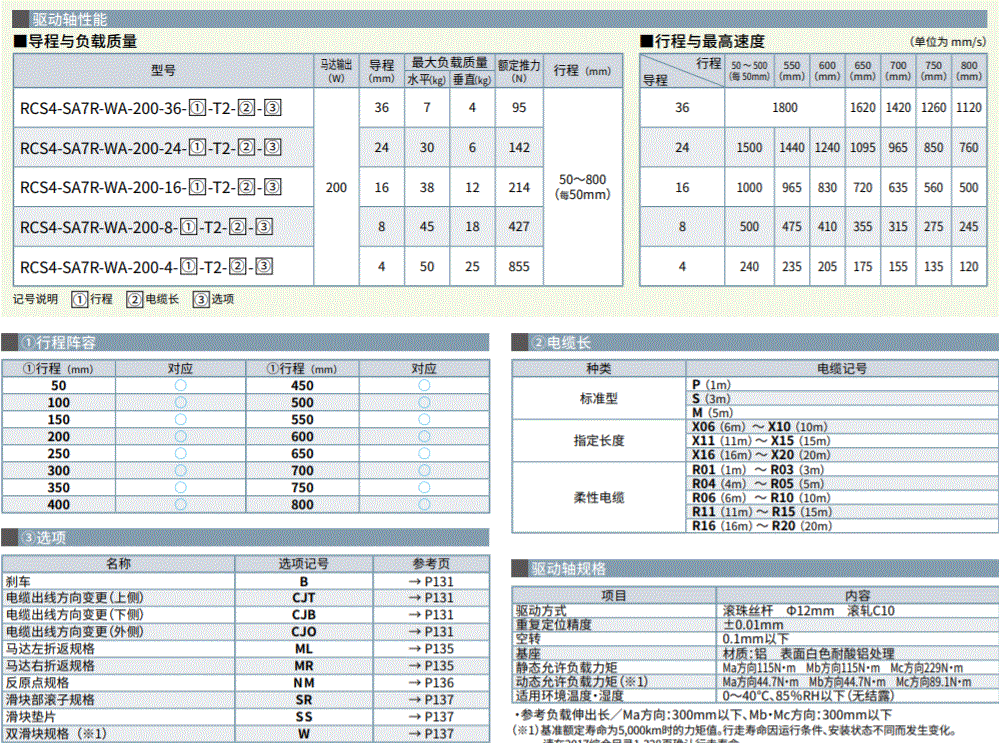Click the ±0.01mm repeatability value
Viewport: 999px width, 743px height.
752,624
